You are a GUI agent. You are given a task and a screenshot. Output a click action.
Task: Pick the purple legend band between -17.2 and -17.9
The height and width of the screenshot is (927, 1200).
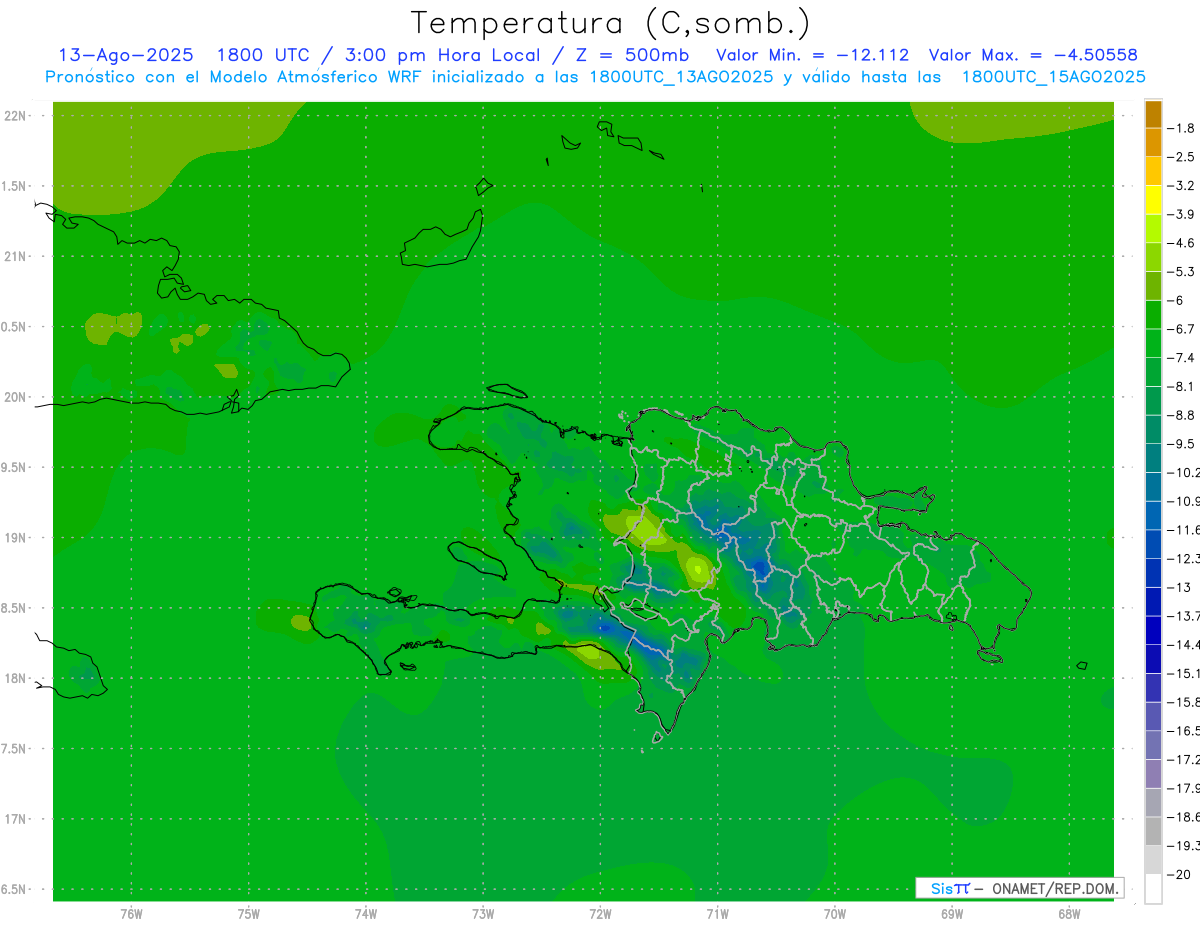1153,773
